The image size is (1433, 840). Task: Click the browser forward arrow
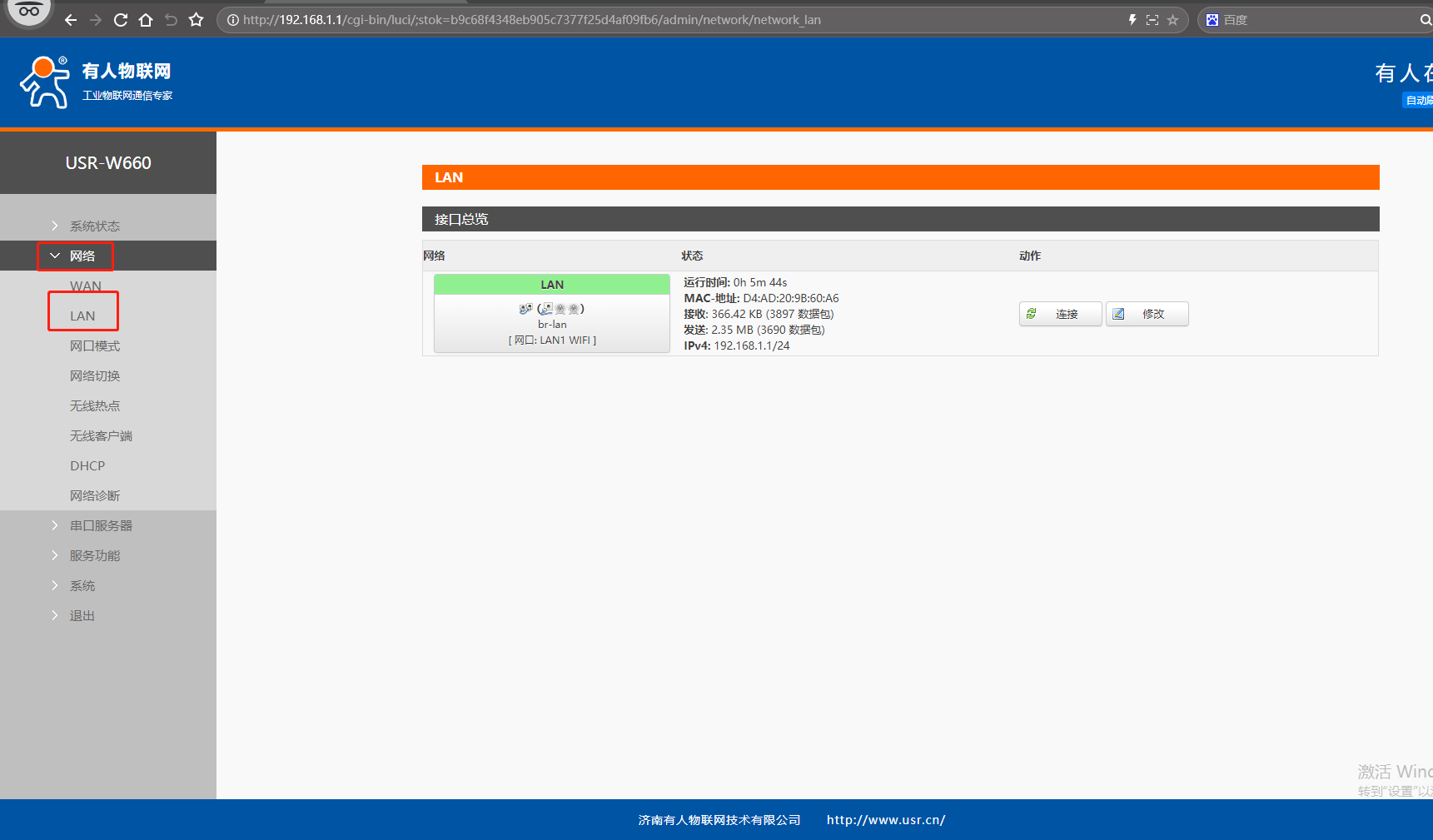96,20
